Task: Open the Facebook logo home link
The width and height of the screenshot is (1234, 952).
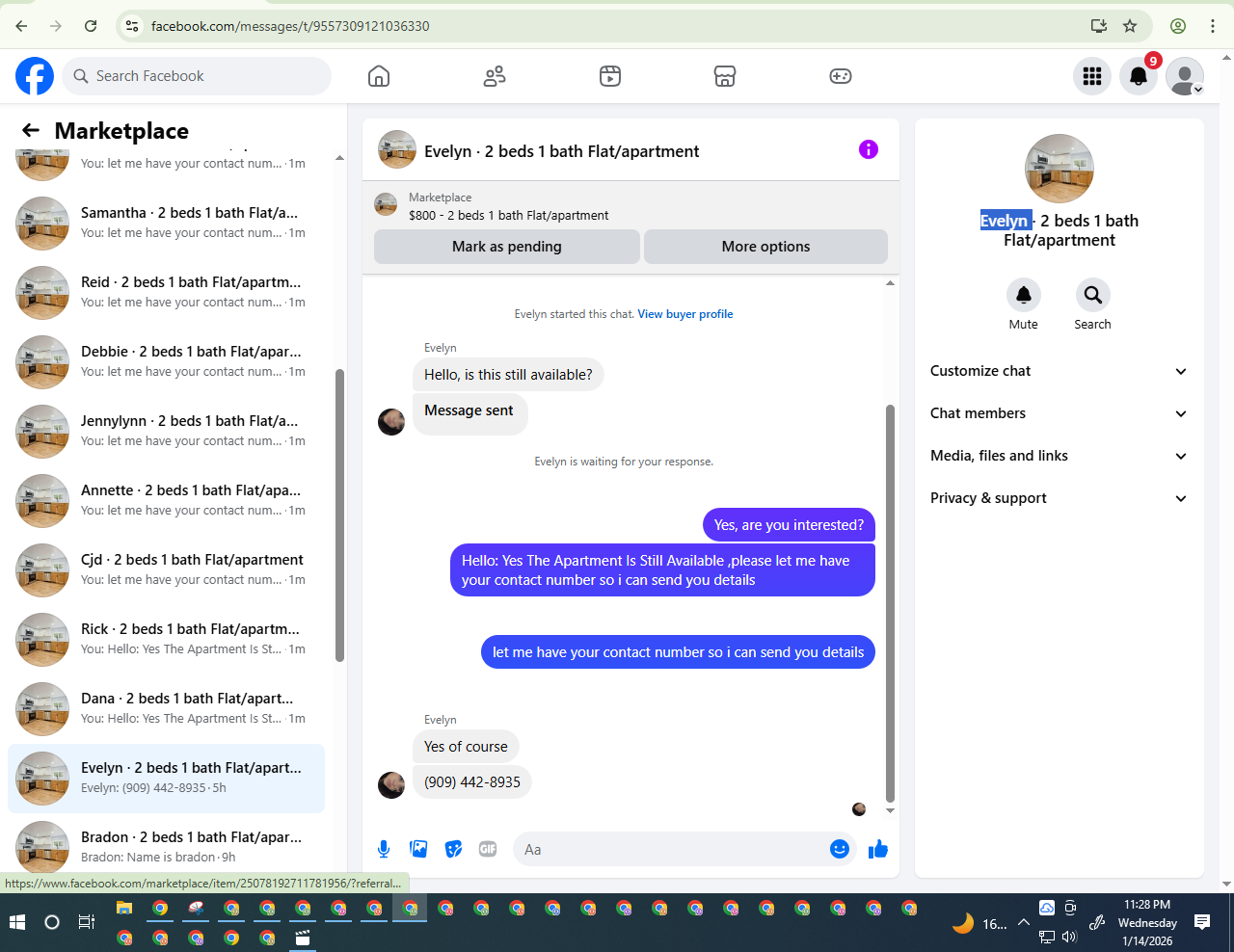Action: pos(35,76)
